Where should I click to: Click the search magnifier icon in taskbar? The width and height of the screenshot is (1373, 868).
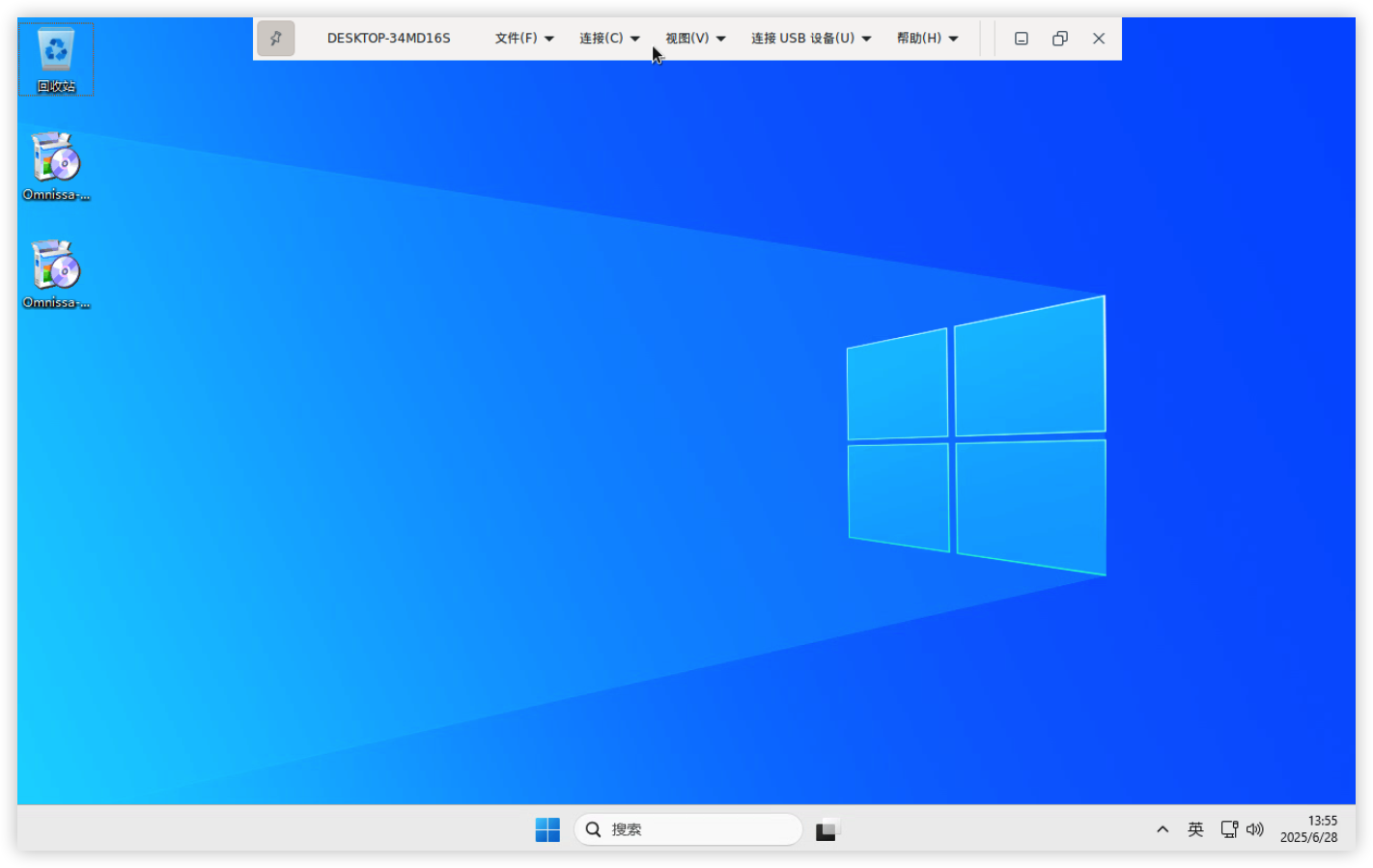pos(594,829)
